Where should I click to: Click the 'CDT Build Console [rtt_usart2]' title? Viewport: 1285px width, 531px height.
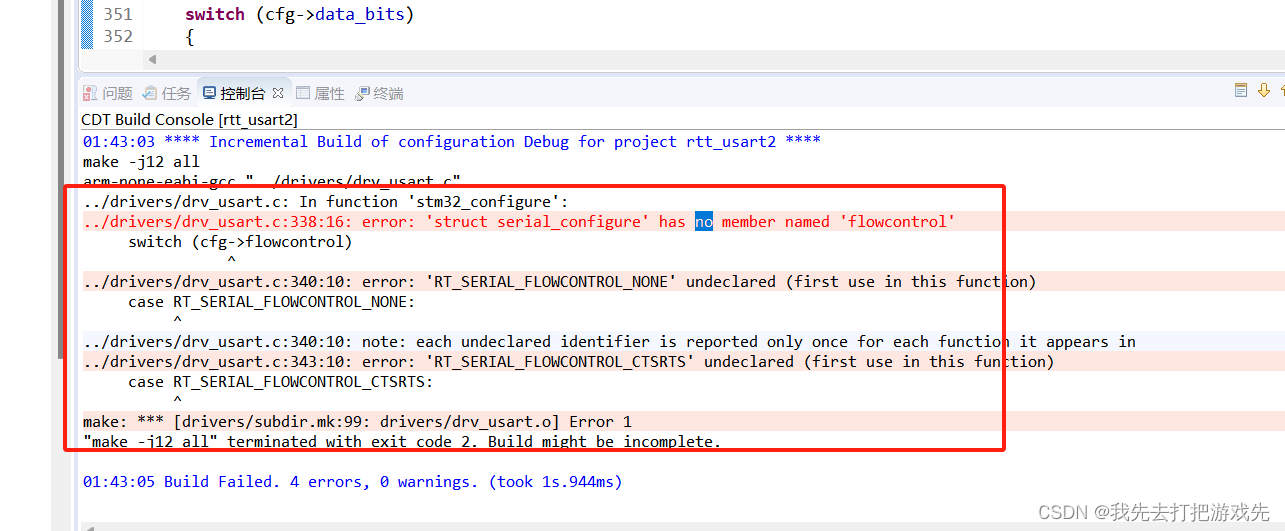click(x=189, y=119)
